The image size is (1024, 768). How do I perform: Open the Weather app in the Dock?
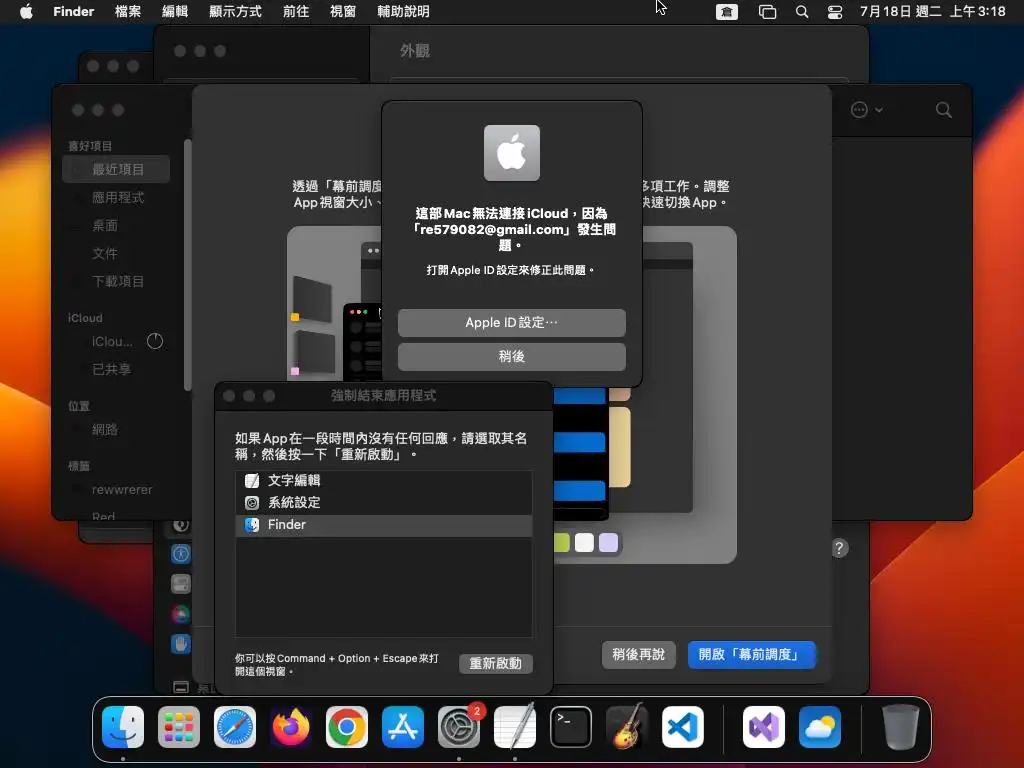(x=820, y=727)
